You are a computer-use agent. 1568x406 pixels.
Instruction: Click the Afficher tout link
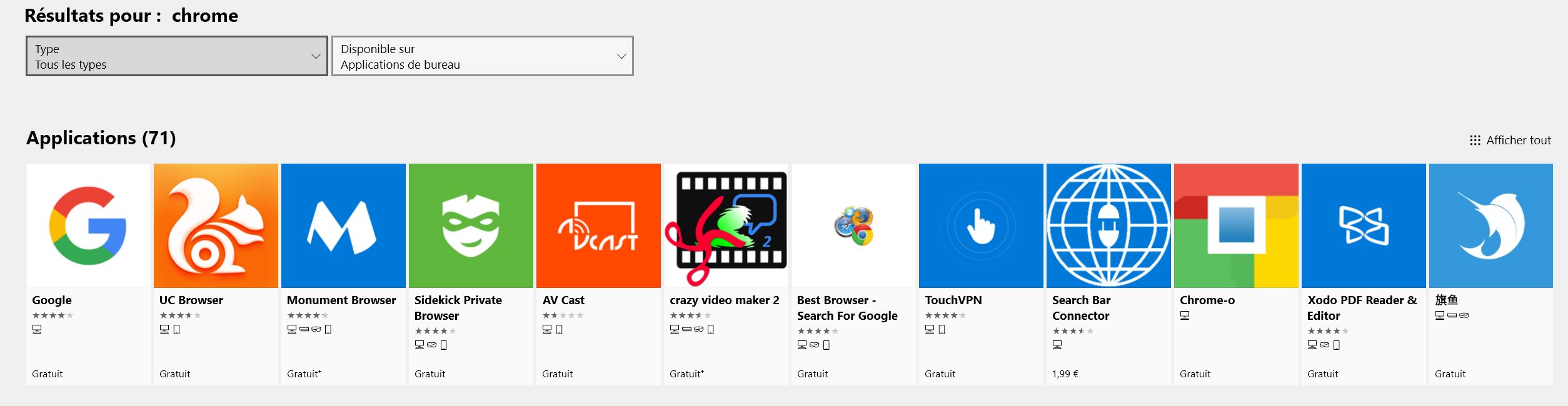pyautogui.click(x=1519, y=141)
